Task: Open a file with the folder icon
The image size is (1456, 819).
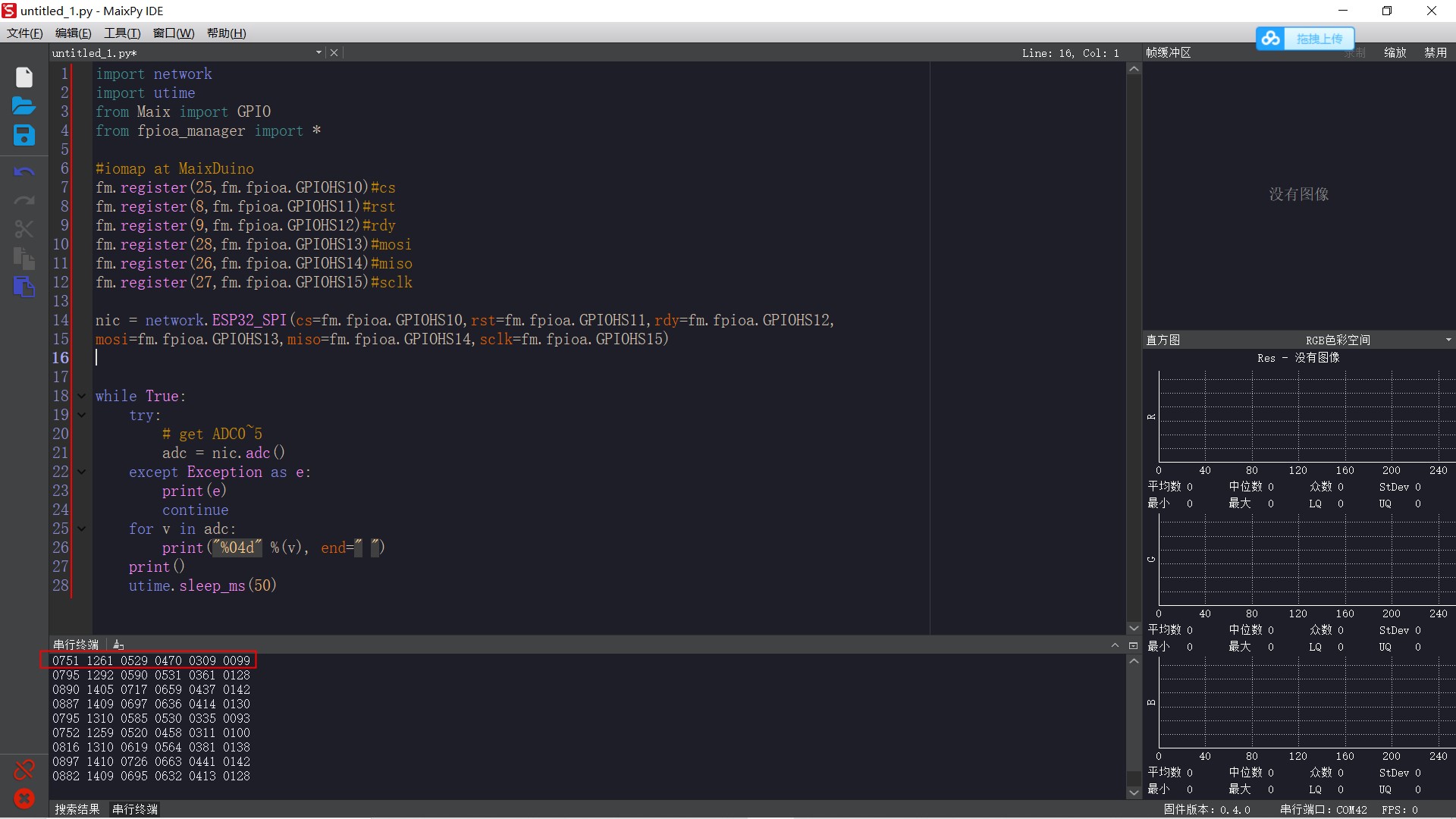Action: click(24, 105)
